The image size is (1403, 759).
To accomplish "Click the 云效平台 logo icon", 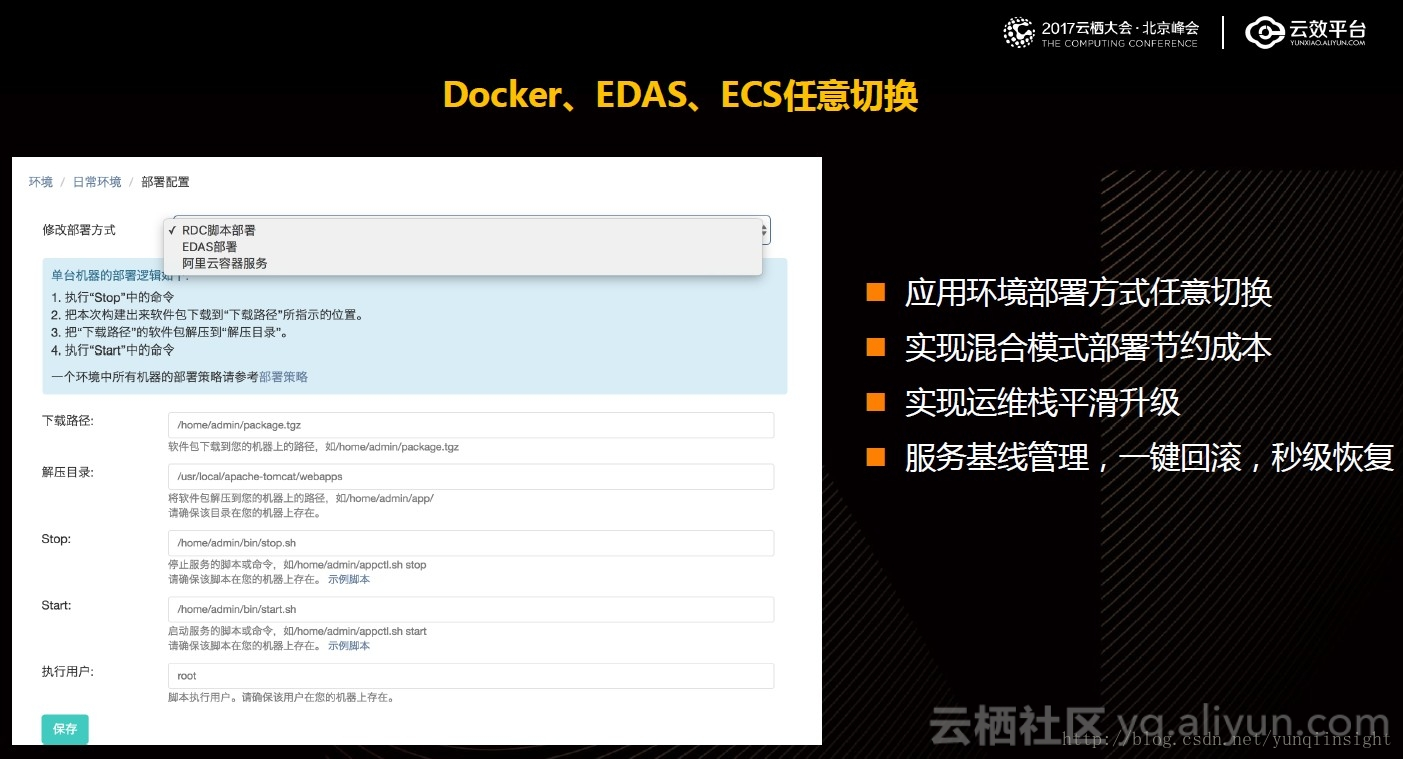I will click(x=1265, y=33).
